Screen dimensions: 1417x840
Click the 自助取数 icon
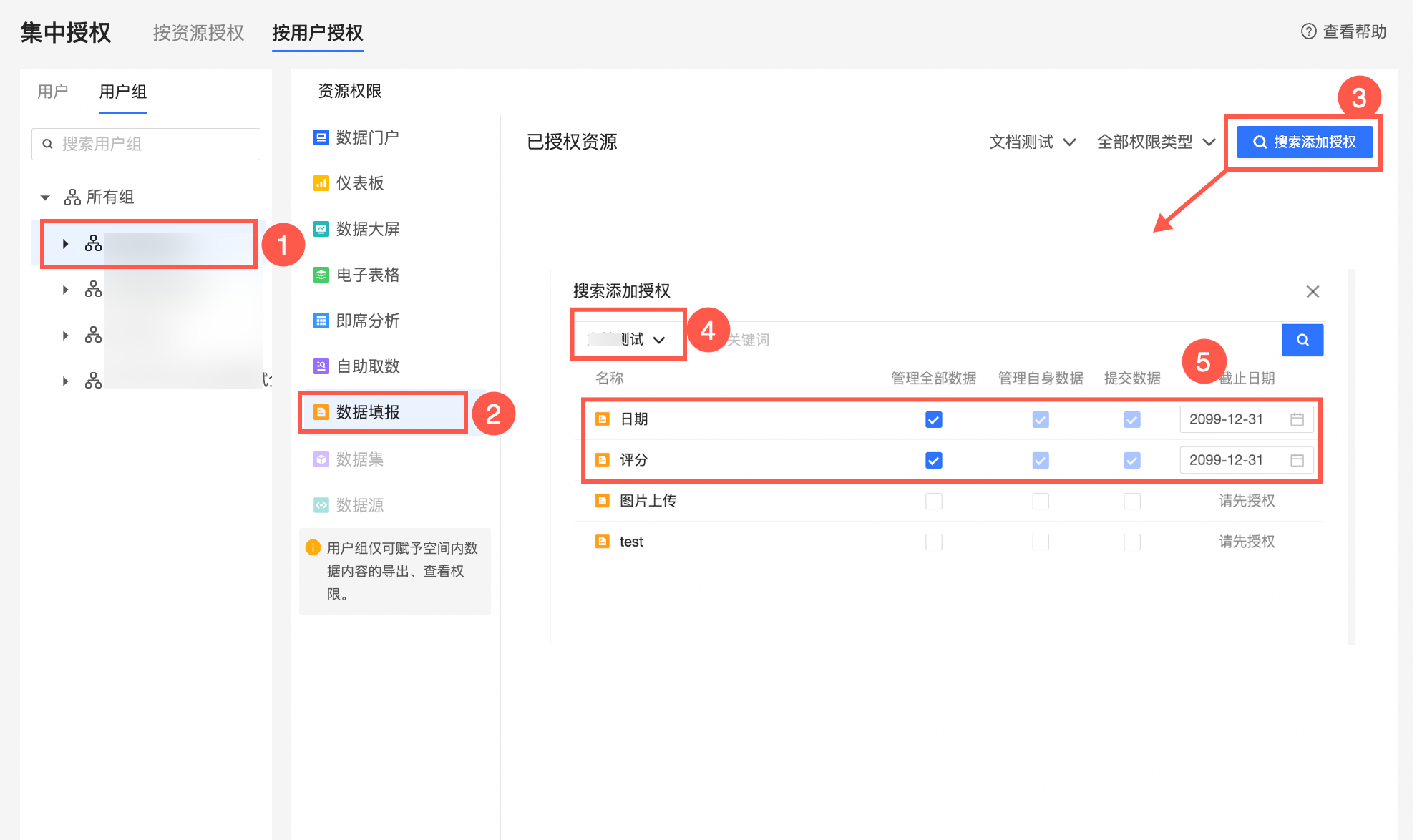coord(321,366)
